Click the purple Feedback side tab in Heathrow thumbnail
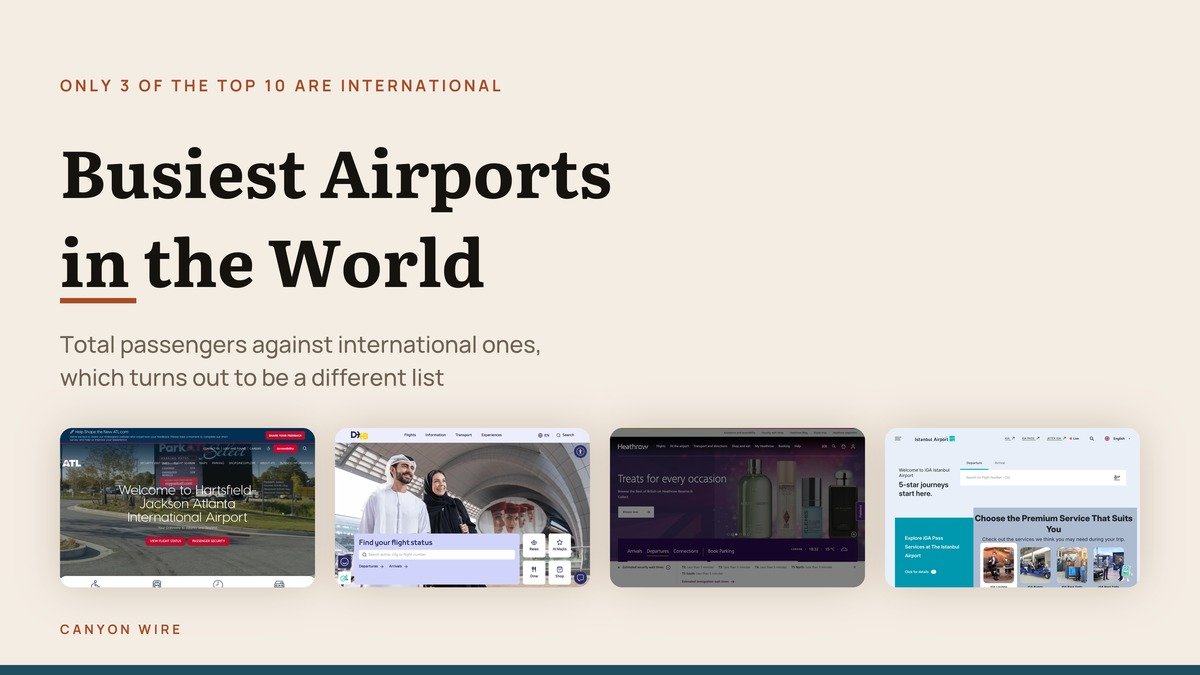This screenshot has width=1200, height=675. [x=861, y=511]
